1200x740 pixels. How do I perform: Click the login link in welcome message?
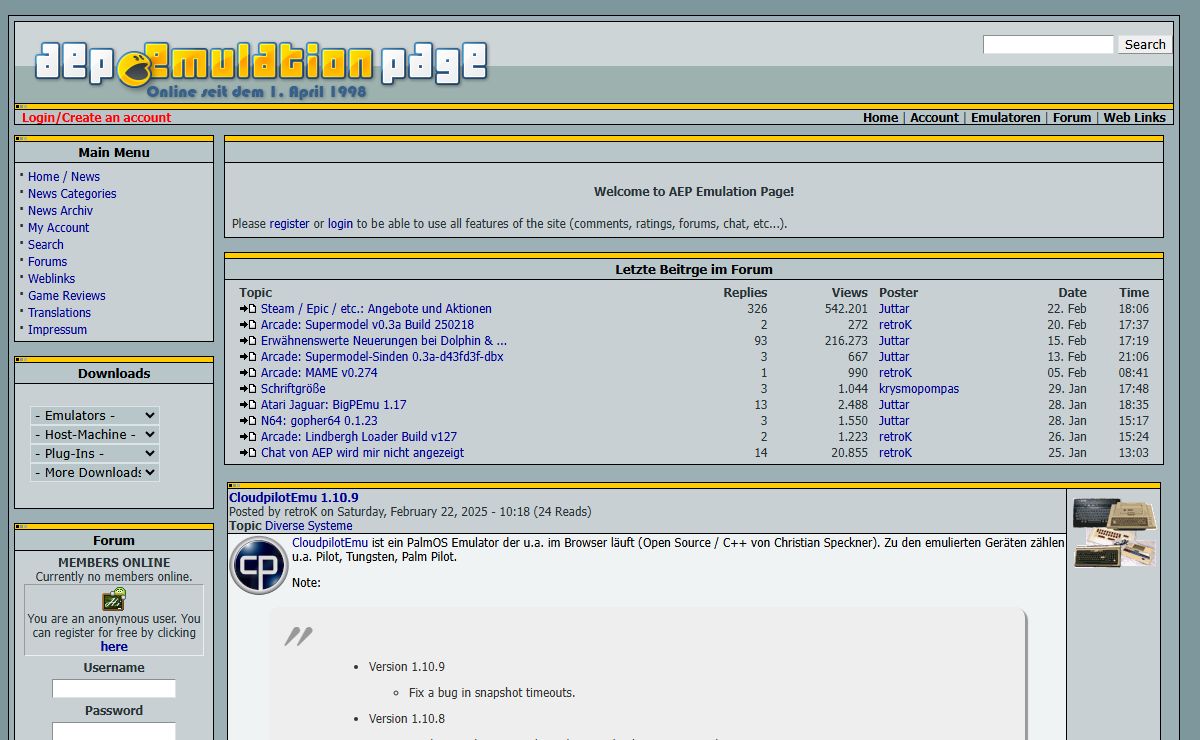click(x=340, y=224)
